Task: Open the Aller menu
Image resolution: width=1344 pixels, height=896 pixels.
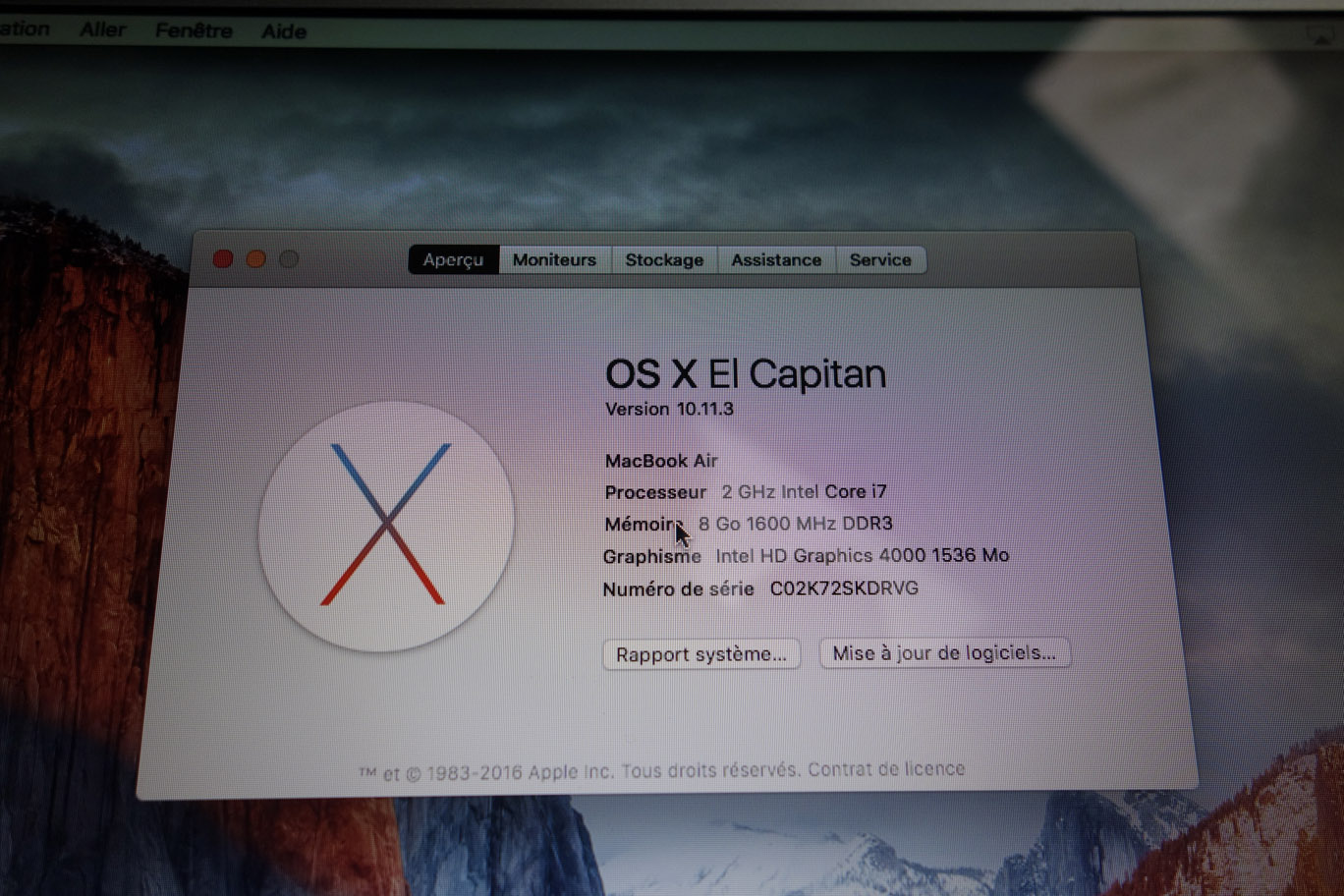Action: point(102,29)
